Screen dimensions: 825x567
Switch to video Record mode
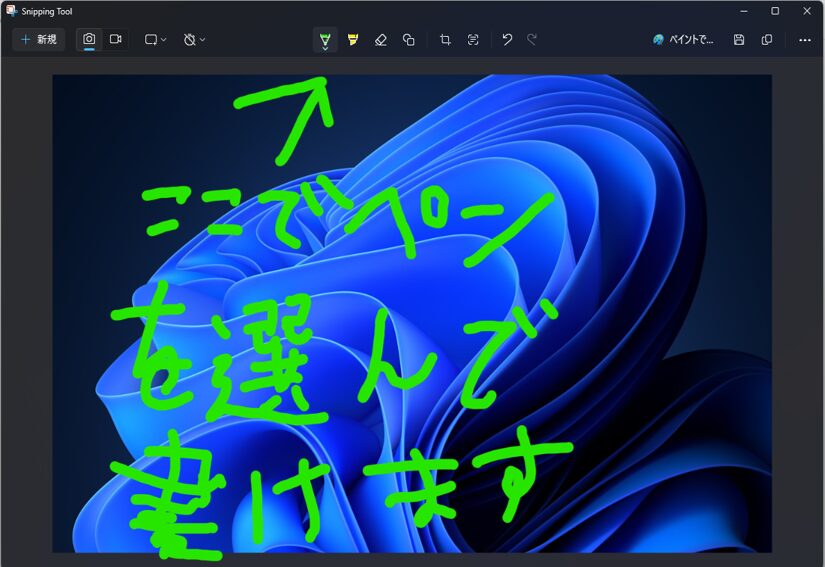coord(115,39)
